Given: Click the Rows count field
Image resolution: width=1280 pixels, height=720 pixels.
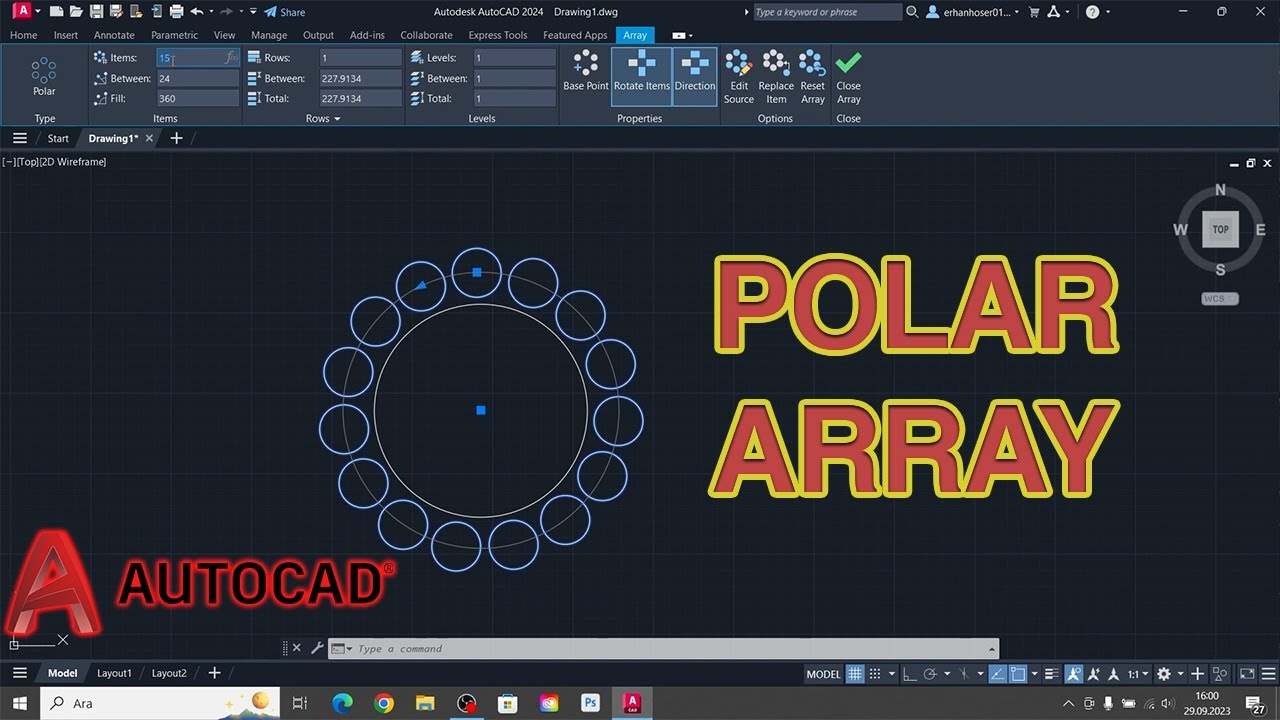Looking at the screenshot, I should [360, 58].
